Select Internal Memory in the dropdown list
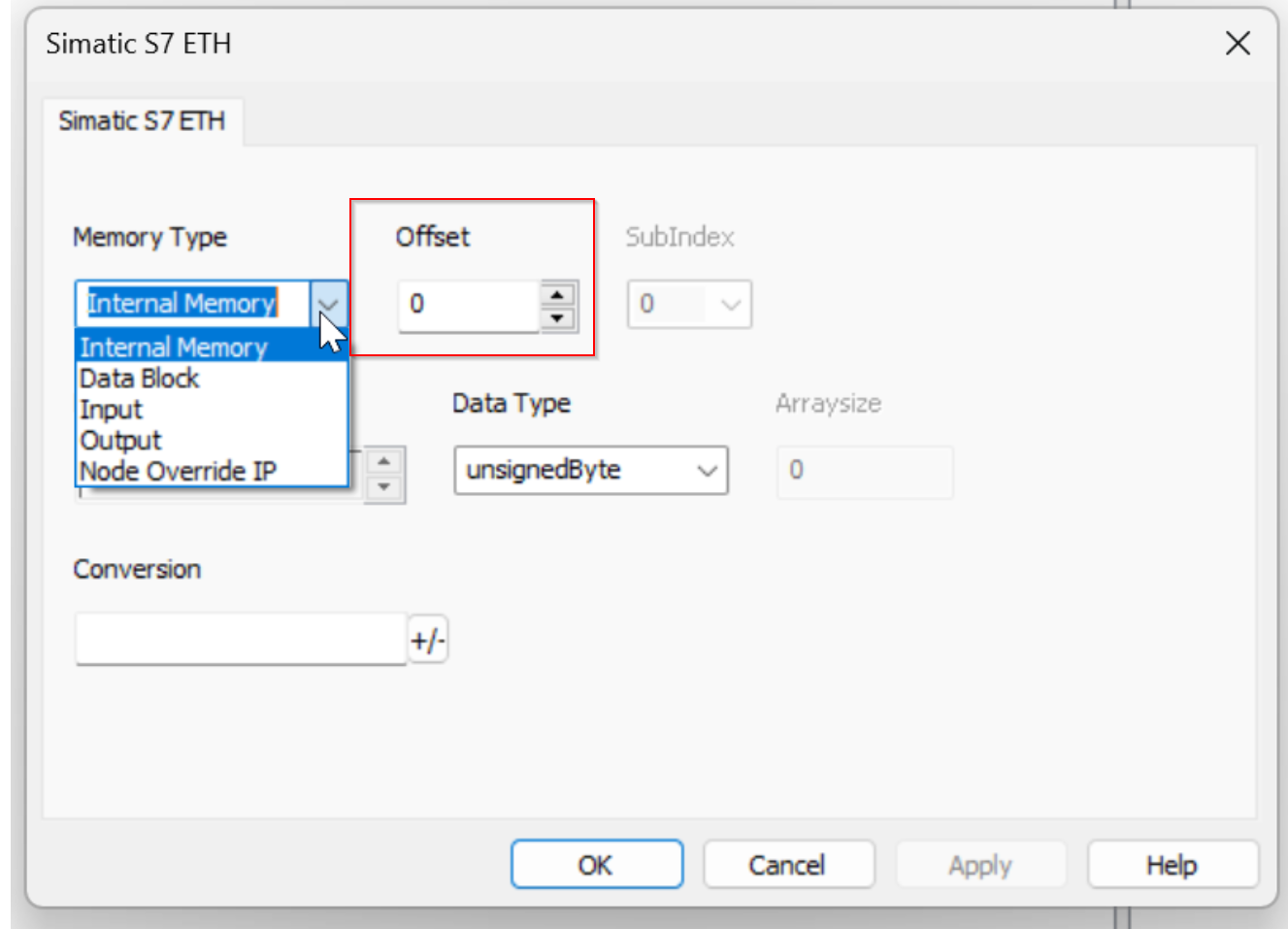The height and width of the screenshot is (929, 1288). click(x=212, y=348)
